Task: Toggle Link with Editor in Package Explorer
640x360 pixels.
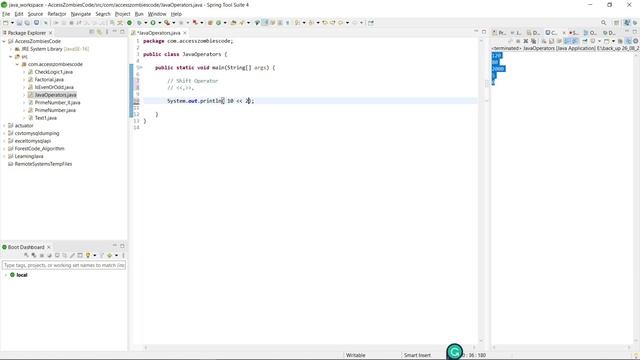Action: tap(99, 32)
